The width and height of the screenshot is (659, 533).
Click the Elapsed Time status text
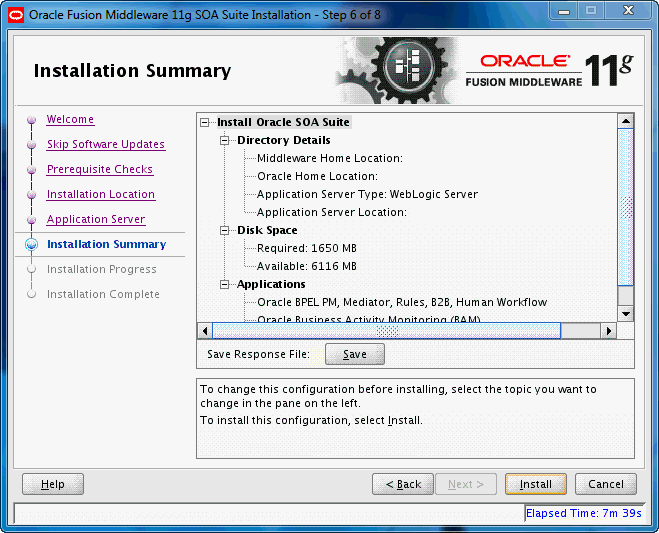tap(584, 513)
